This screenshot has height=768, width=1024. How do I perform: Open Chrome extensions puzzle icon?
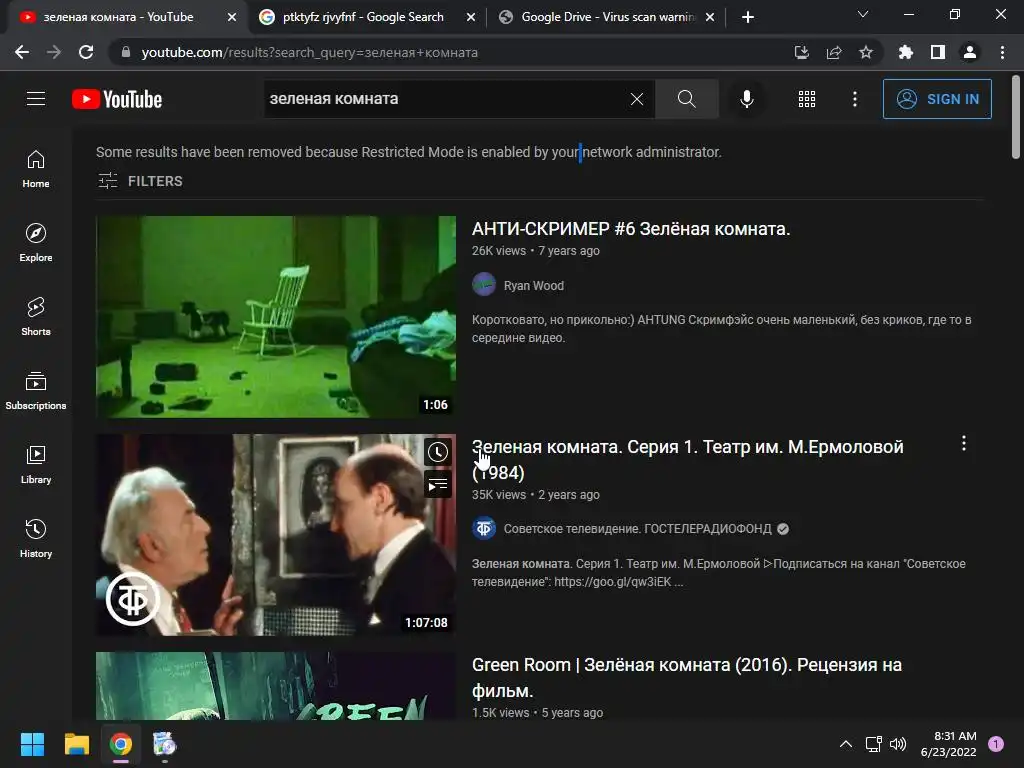(x=905, y=52)
